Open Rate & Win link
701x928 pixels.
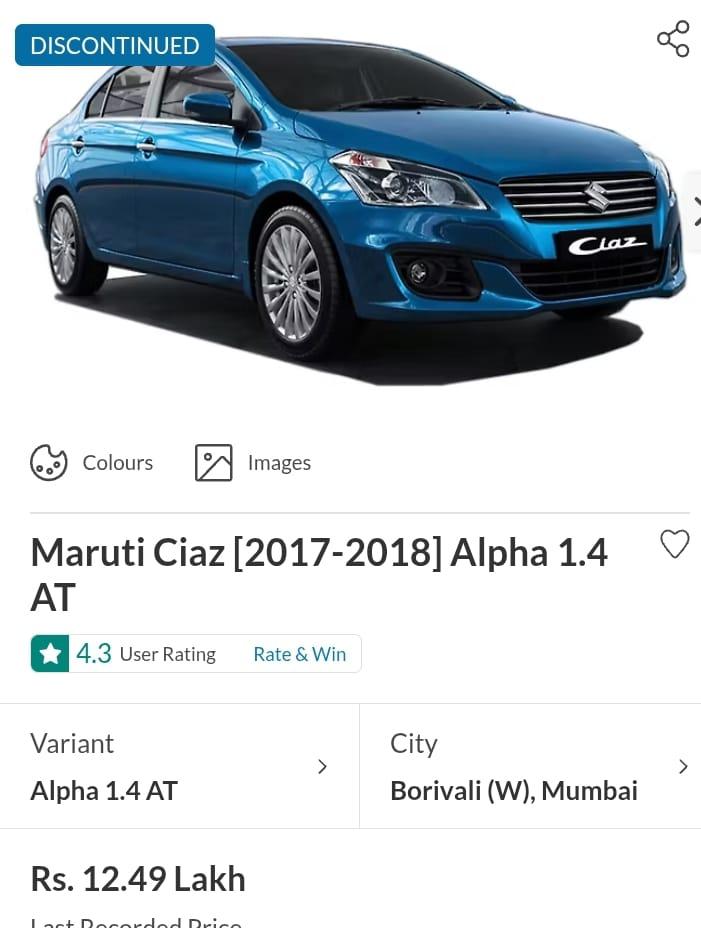[300, 654]
